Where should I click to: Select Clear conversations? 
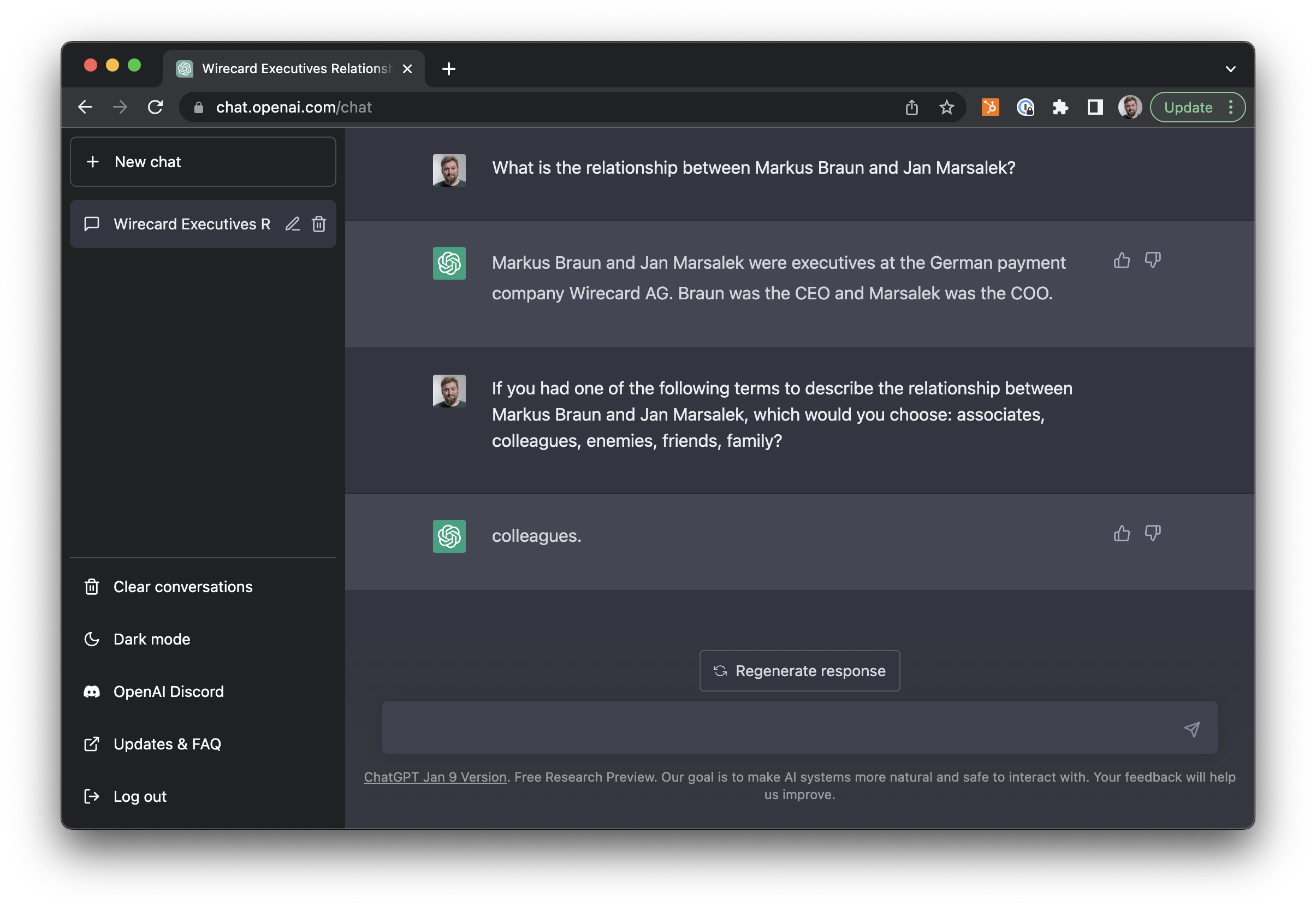(203, 587)
